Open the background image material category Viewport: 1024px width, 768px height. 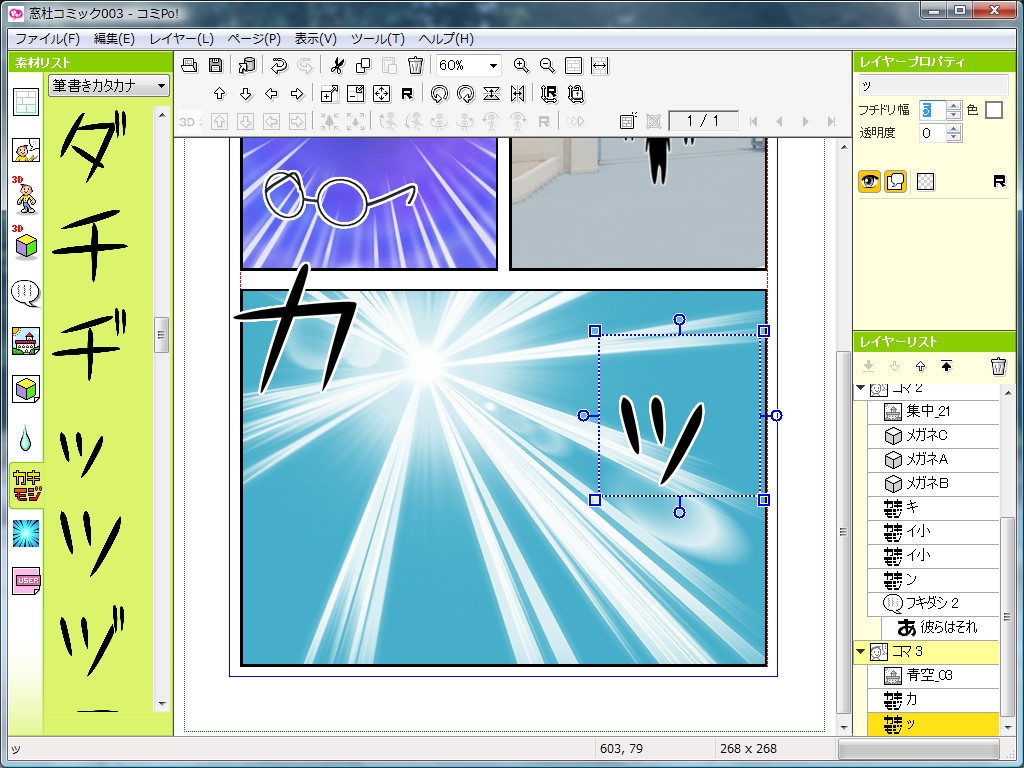(26, 342)
